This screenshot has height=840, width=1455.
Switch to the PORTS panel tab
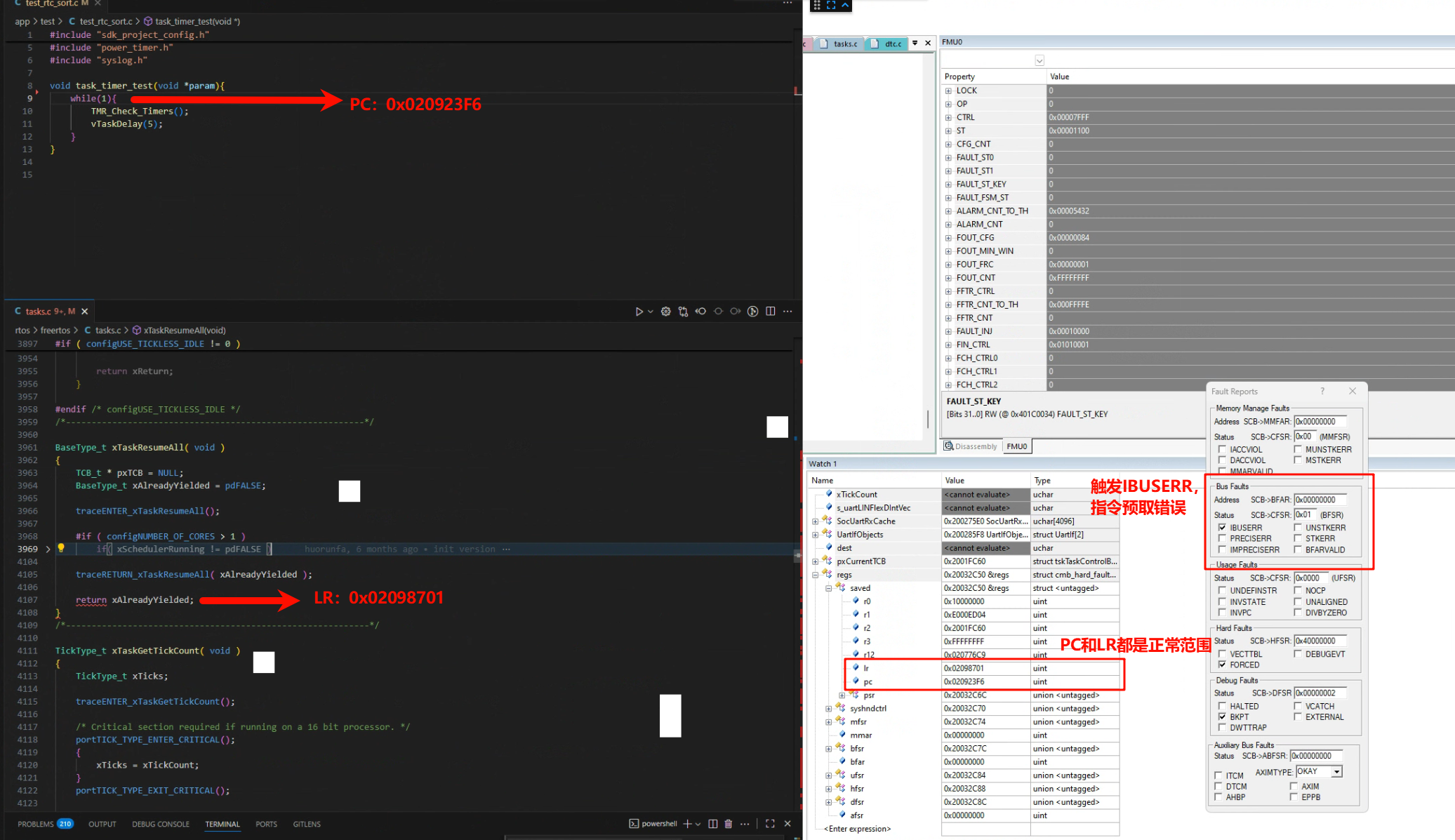tap(266, 824)
